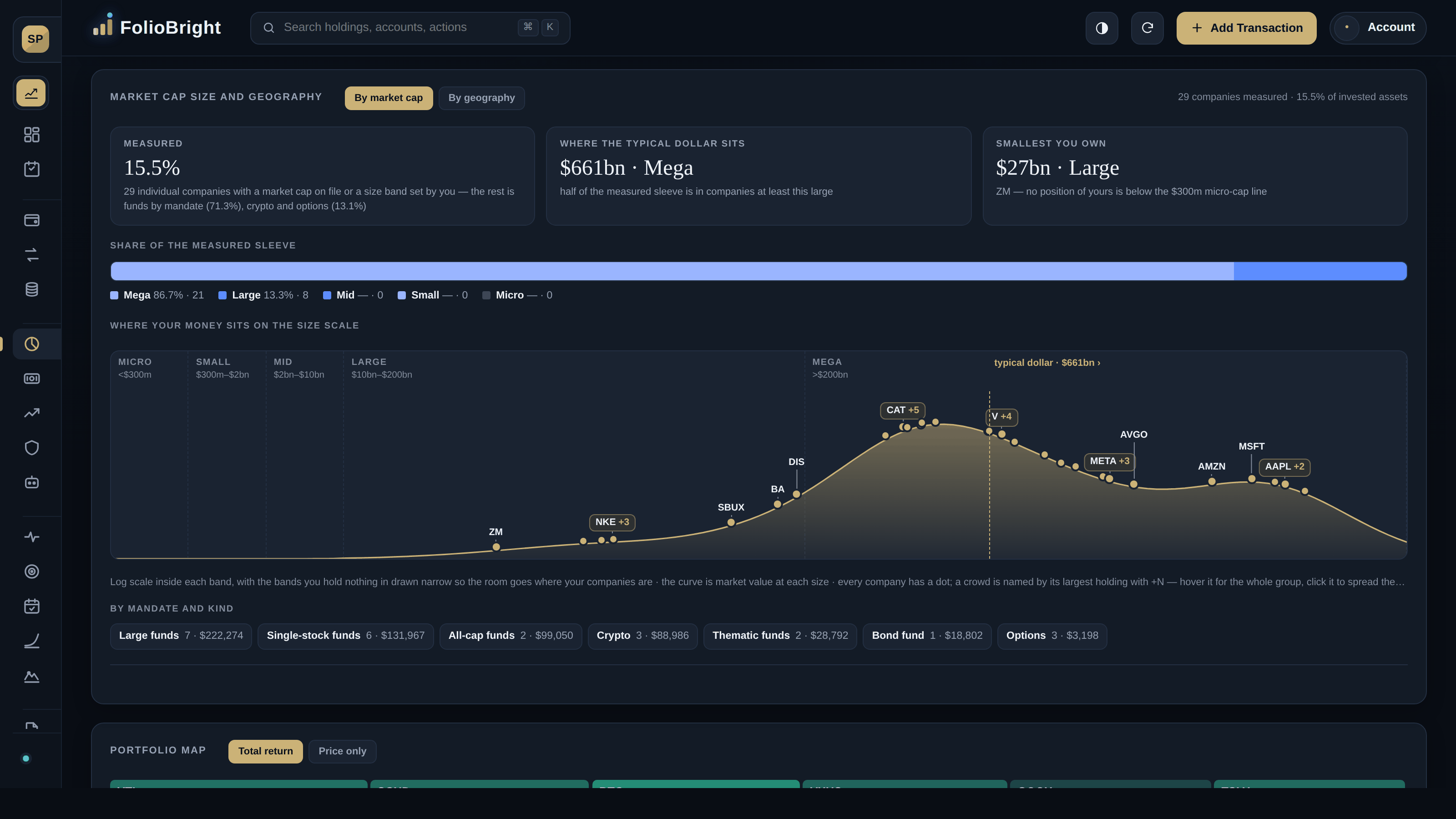Open the database stack sidebar icon
Screen dimensions: 1456x819
point(32,289)
